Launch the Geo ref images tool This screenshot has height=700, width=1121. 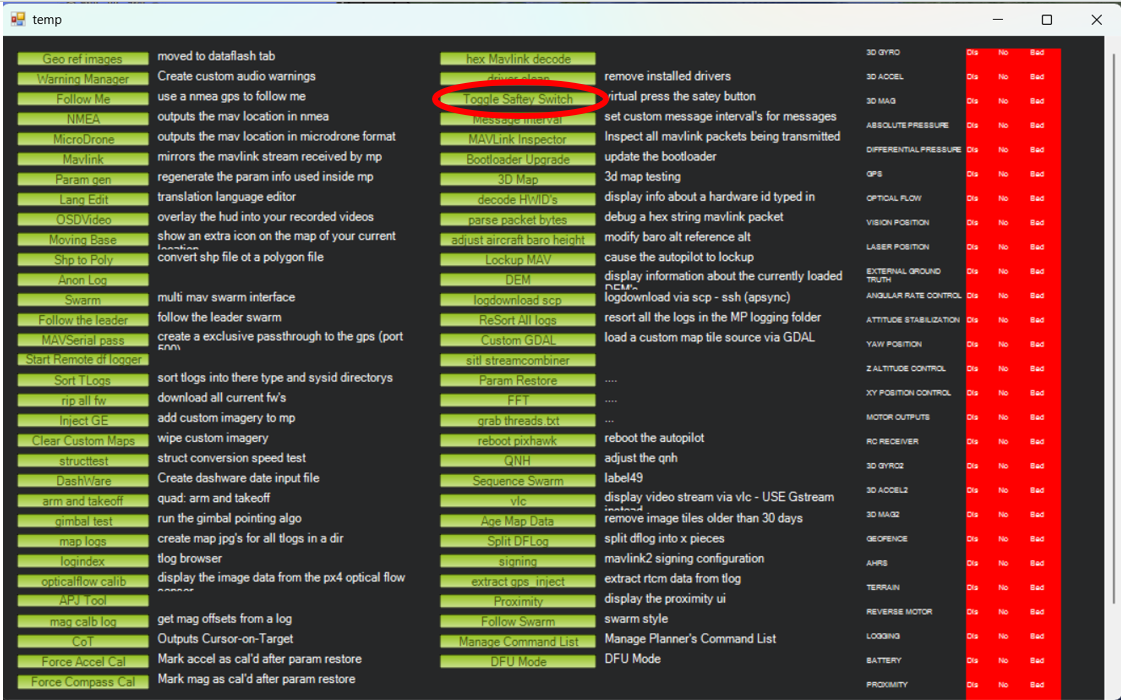83,59
